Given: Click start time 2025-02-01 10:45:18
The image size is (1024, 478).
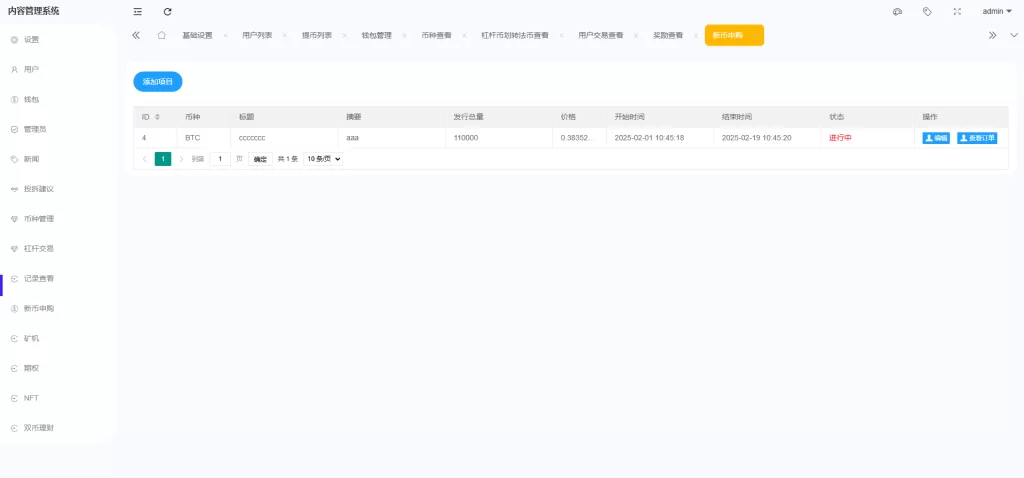Looking at the screenshot, I should pos(649,138).
